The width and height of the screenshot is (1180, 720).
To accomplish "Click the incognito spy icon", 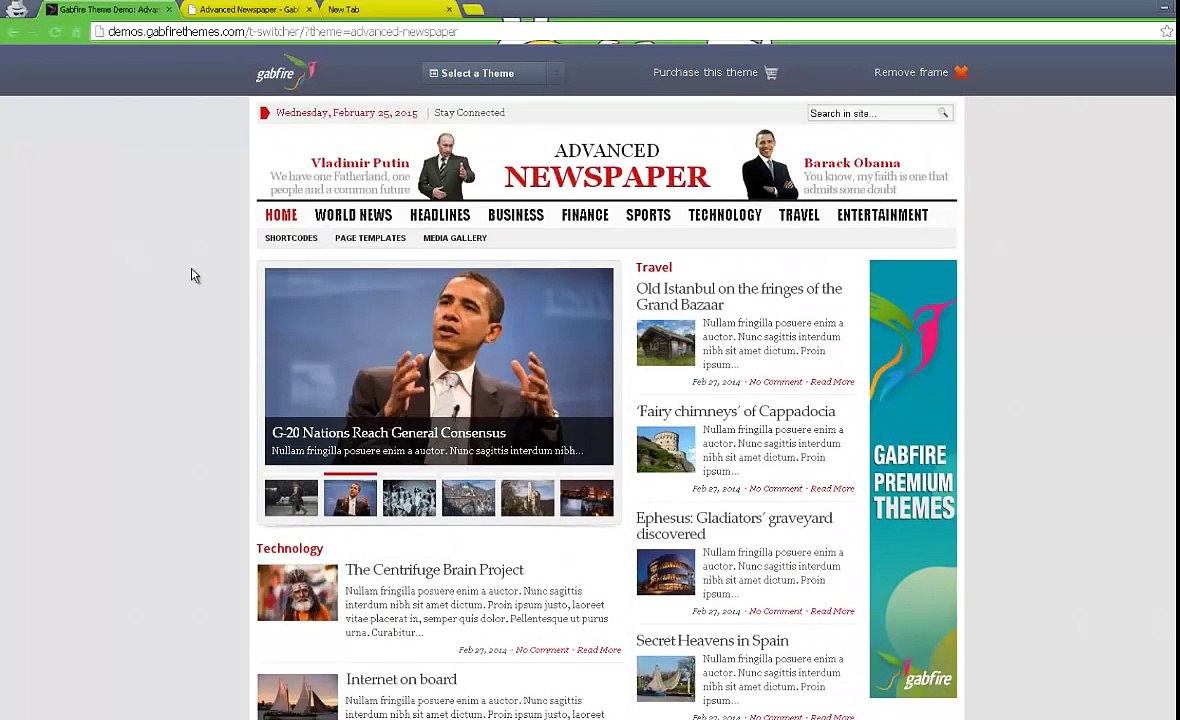I will pos(17,9).
